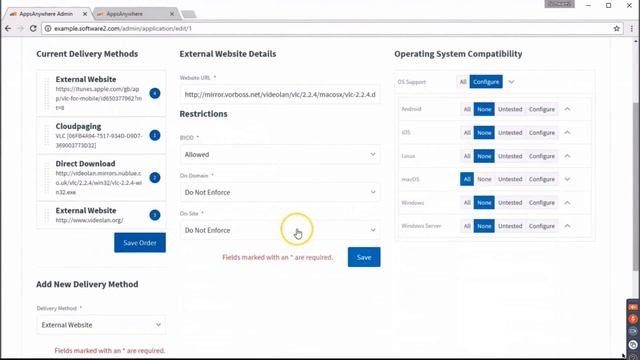
Task: View site information icon in address bar
Action: [48, 29]
